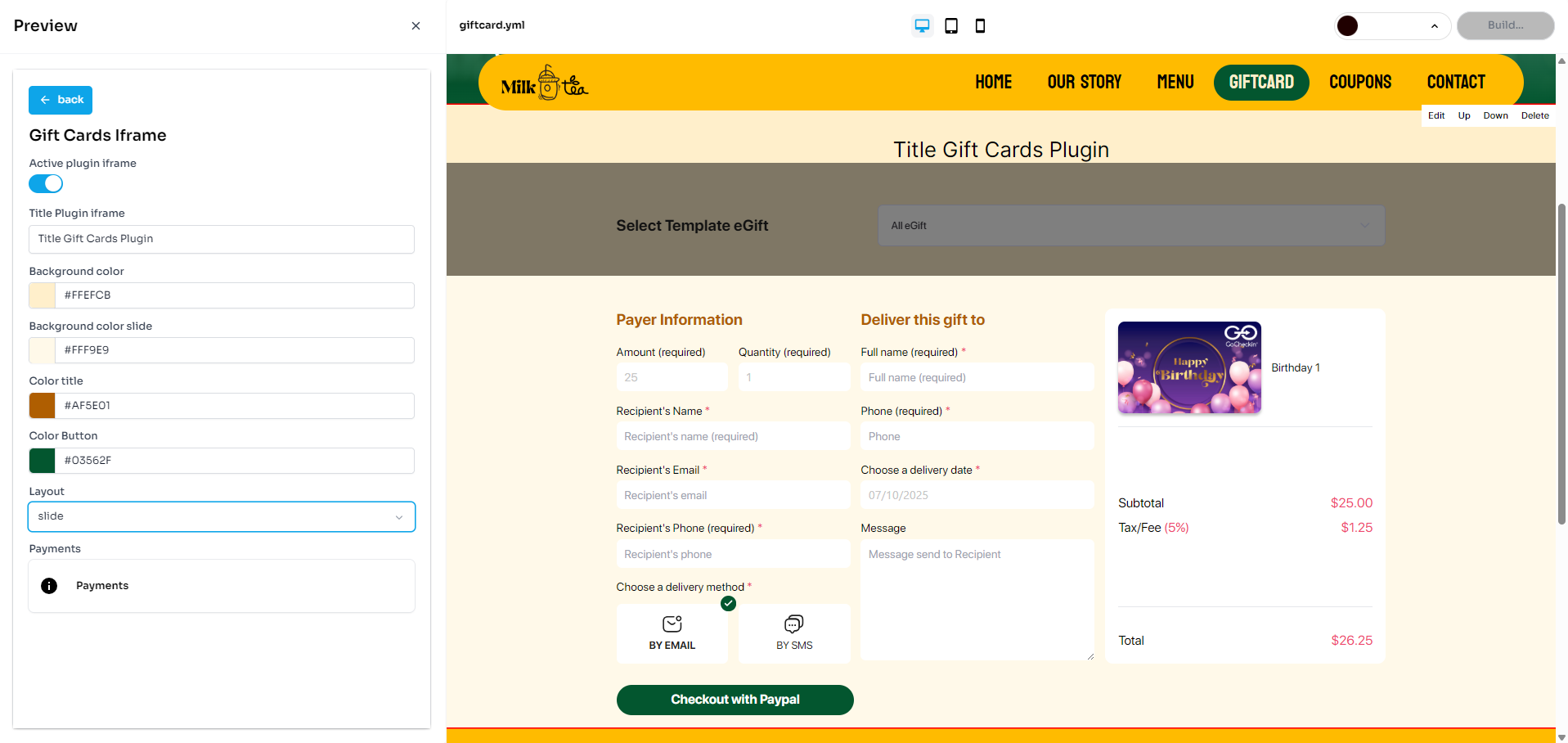
Task: Go to OUR STORY page
Action: pyautogui.click(x=1084, y=83)
